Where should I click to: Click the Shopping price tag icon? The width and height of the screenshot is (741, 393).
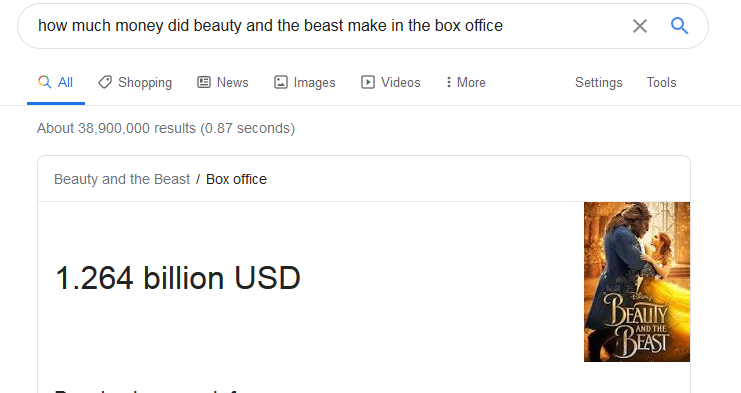coord(105,82)
